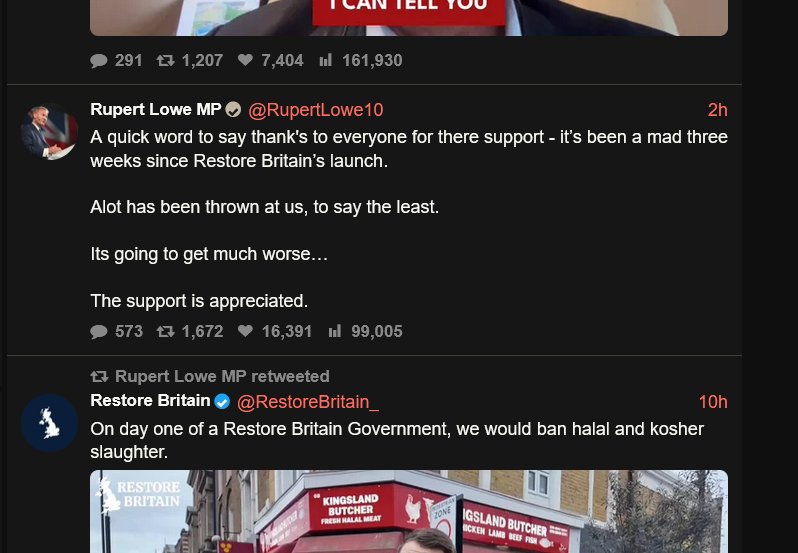
Task: Open Rupert Lowe MP's profile avatar
Action: point(49,132)
